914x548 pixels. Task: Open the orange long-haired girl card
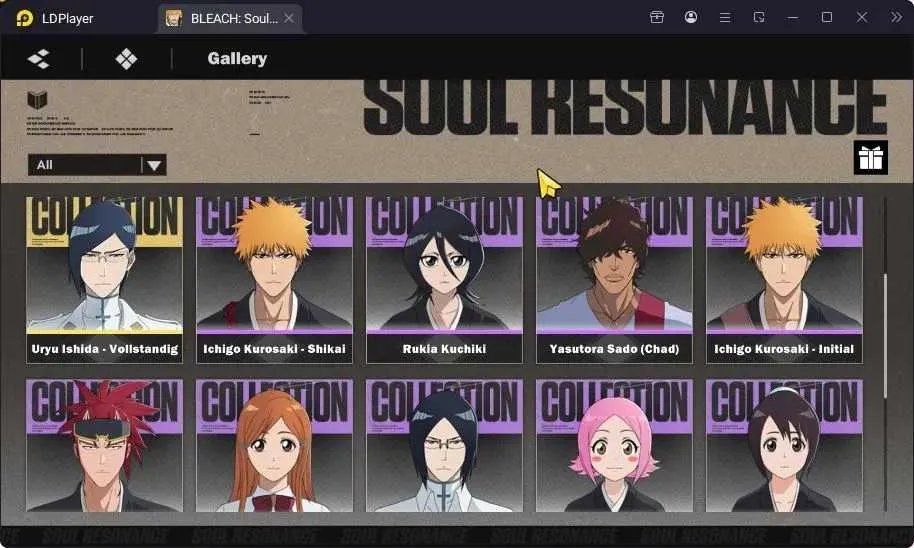pyautogui.click(x=275, y=446)
